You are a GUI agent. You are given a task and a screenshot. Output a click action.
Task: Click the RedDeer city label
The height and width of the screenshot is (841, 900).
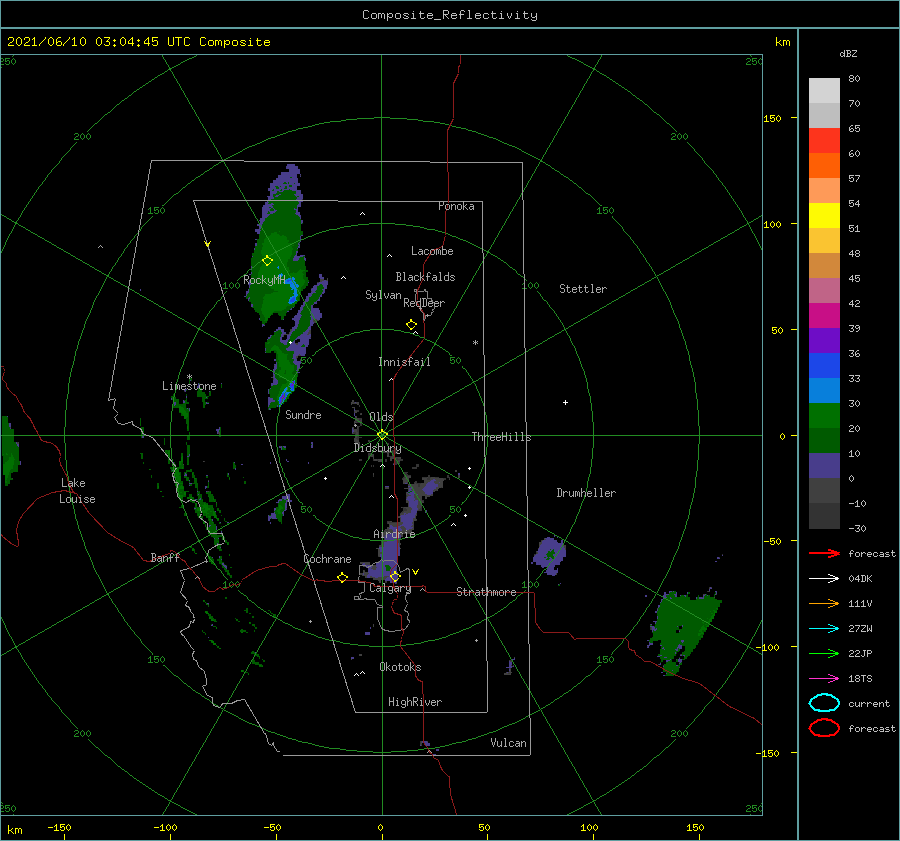[424, 303]
